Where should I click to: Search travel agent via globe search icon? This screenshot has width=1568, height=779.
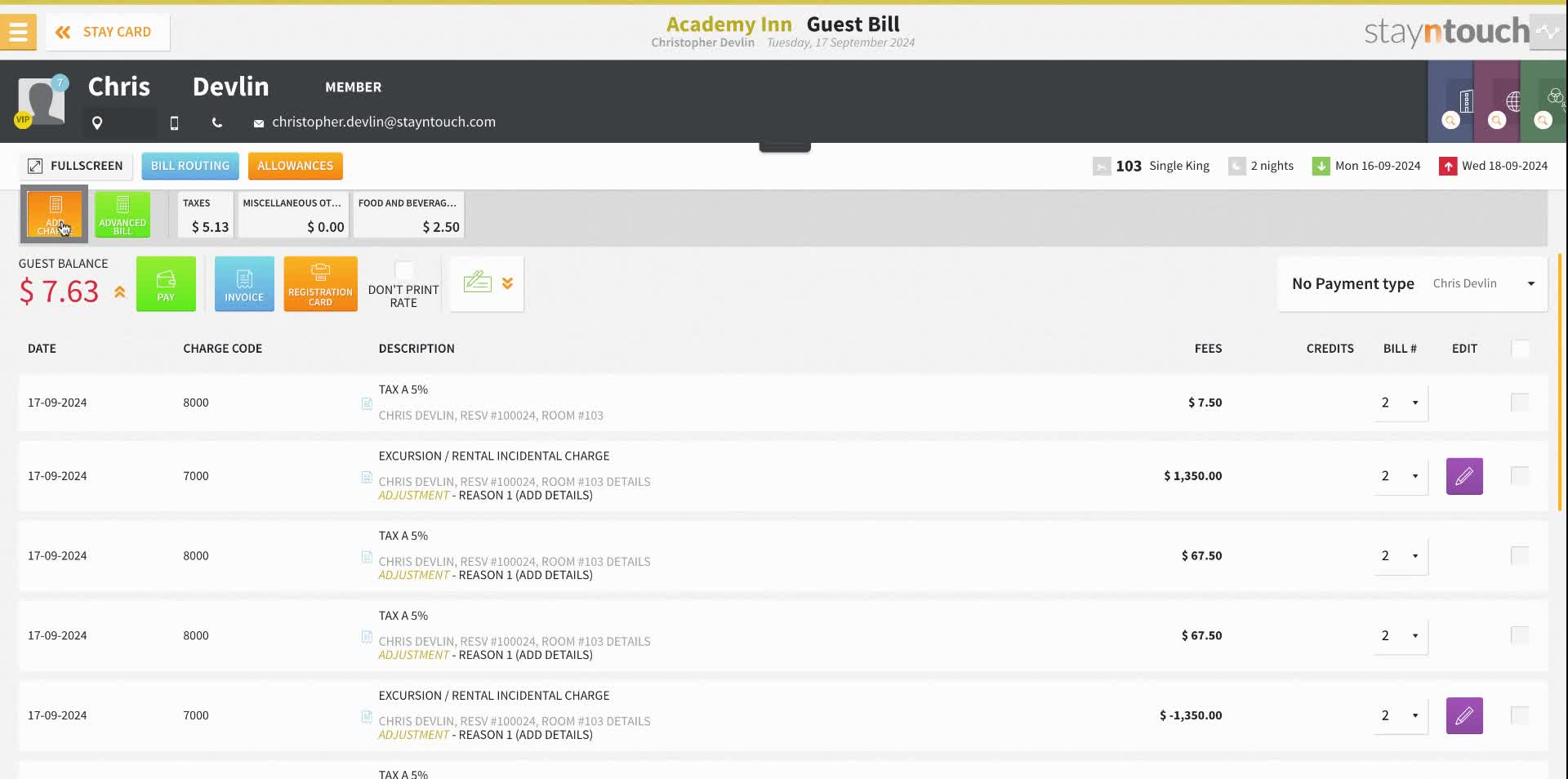coord(1497,120)
